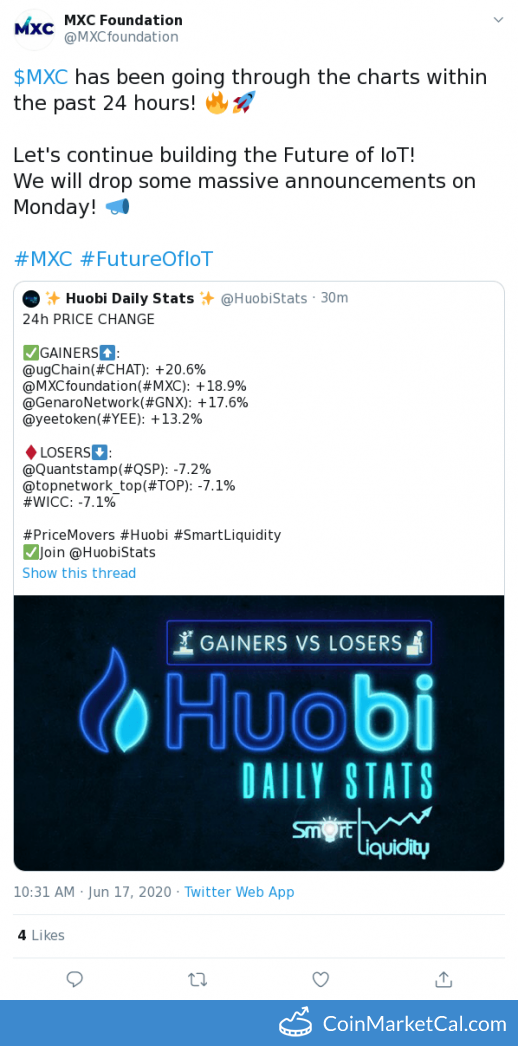This screenshot has width=518, height=1046.
Task: Click Show this thread link
Action: tap(79, 573)
